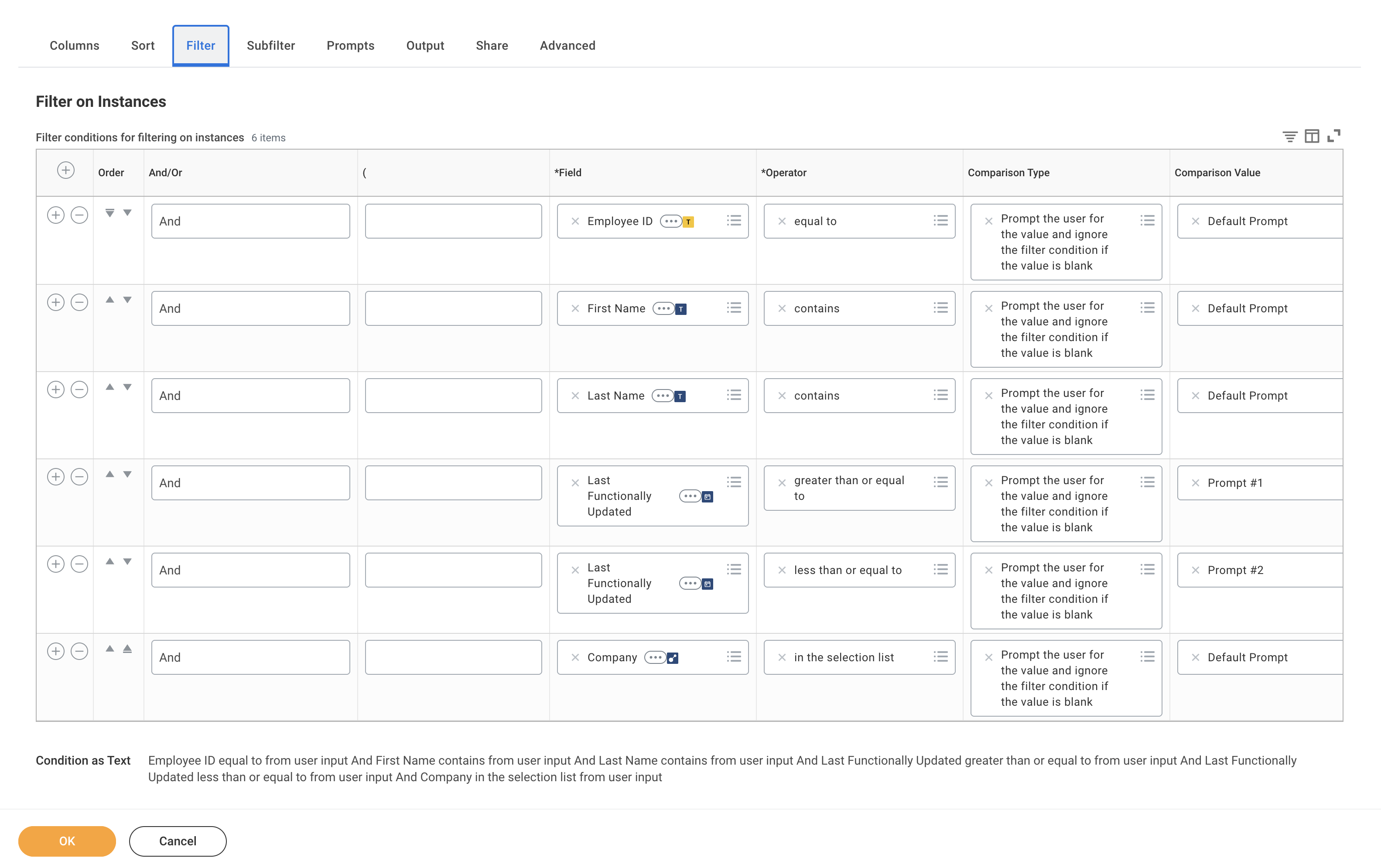1381x868 pixels.
Task: Move the Employee ID row to bottom
Action: coord(109,213)
